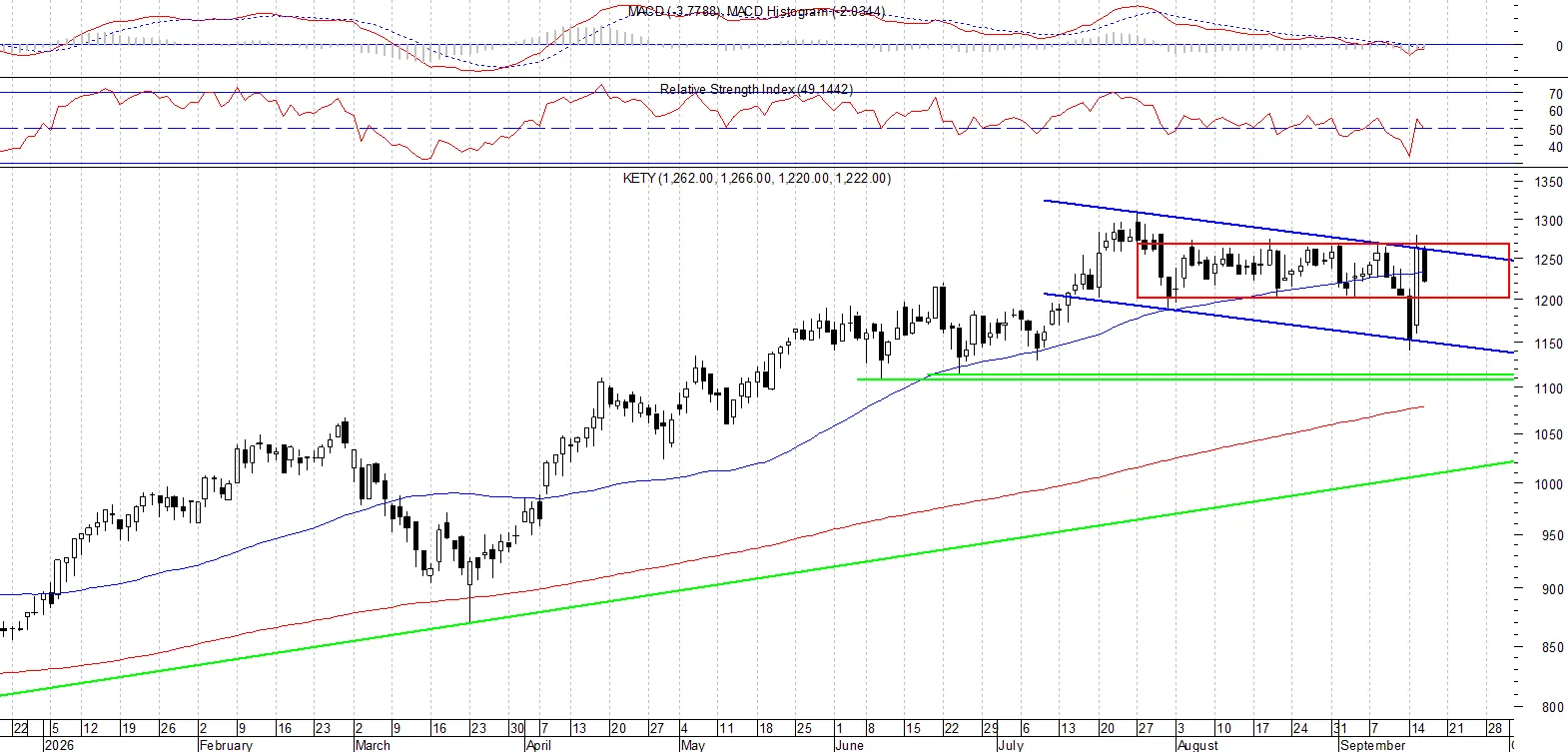This screenshot has height=752, width=1568.
Task: Click the 1000 price axis value
Action: tap(1549, 485)
